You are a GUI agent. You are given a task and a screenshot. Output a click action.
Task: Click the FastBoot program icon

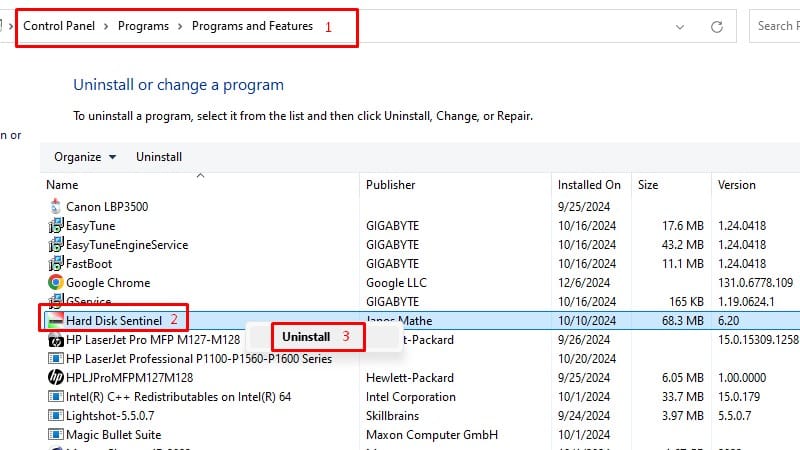pyautogui.click(x=56, y=263)
